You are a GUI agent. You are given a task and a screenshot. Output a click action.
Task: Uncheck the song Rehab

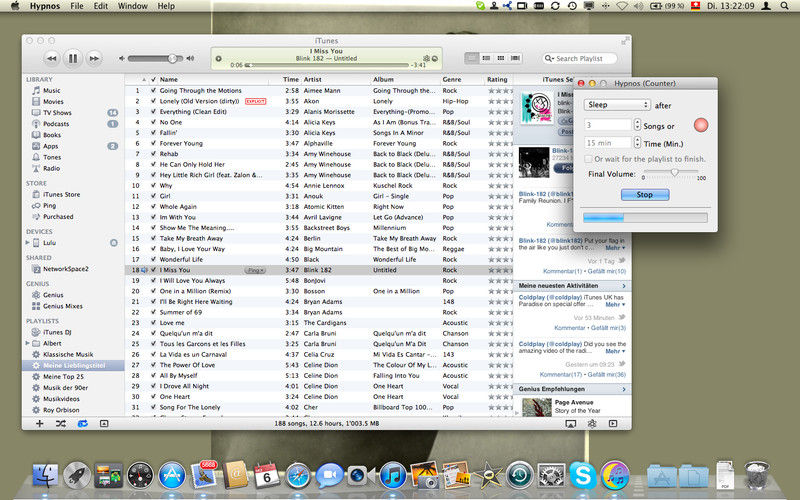[153, 154]
